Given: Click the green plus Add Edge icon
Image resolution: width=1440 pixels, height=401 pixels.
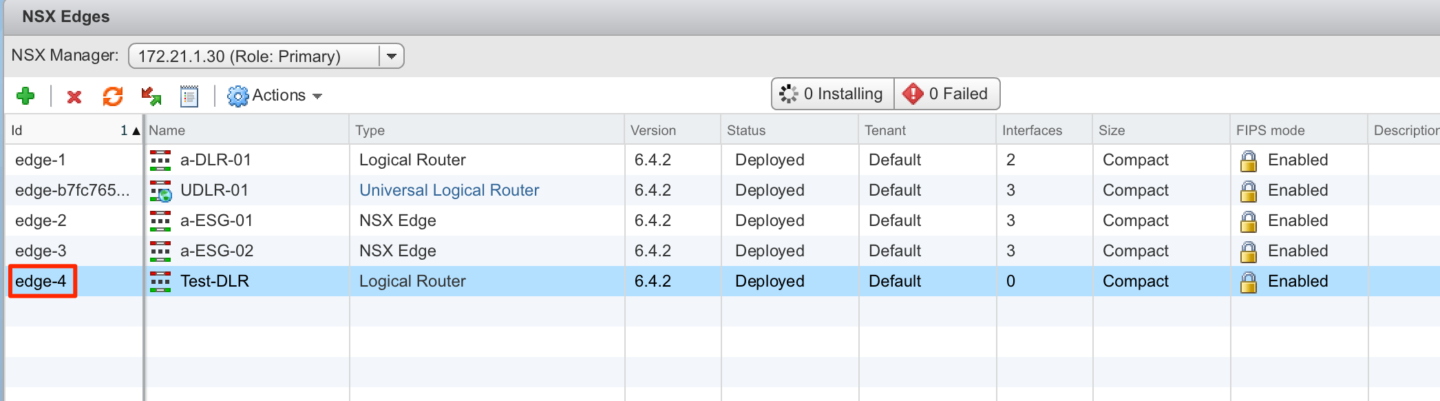Looking at the screenshot, I should (x=26, y=95).
